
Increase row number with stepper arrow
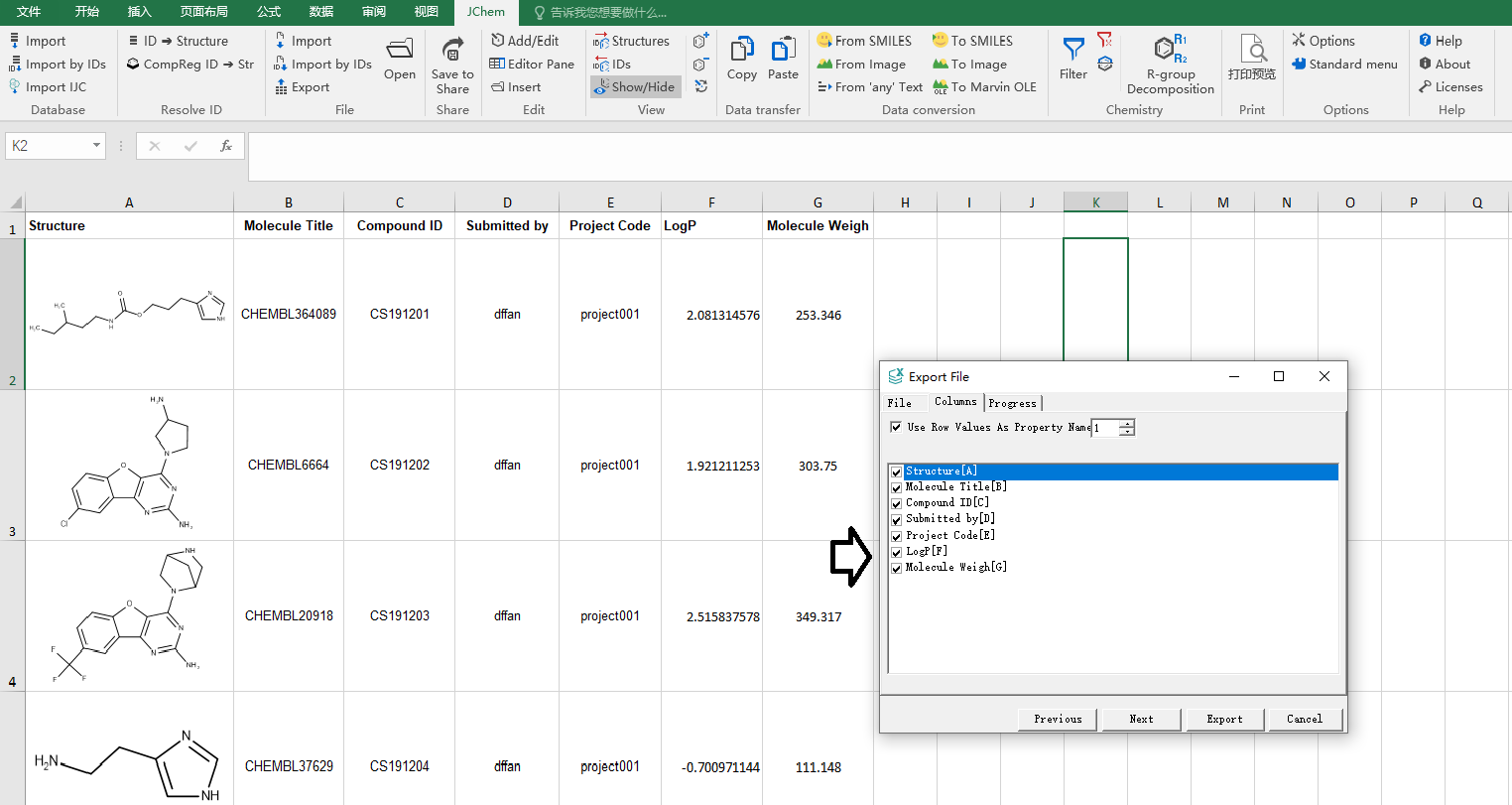coord(1127,423)
